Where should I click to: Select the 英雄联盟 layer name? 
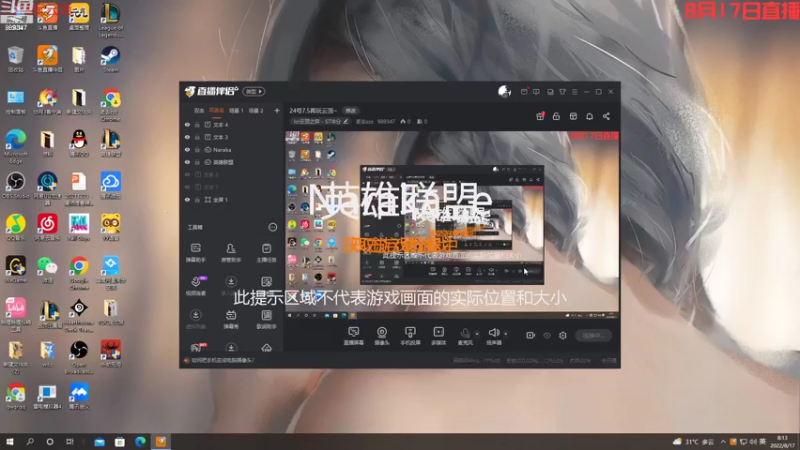click(223, 162)
